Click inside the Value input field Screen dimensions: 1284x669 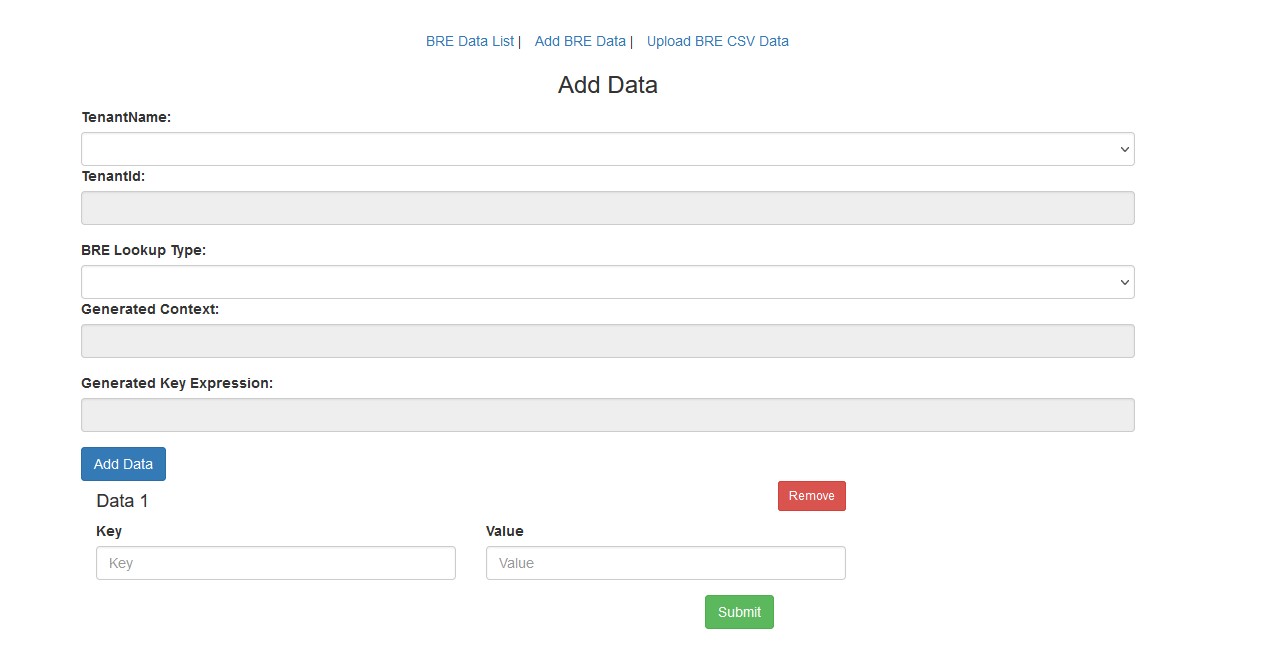[665, 562]
